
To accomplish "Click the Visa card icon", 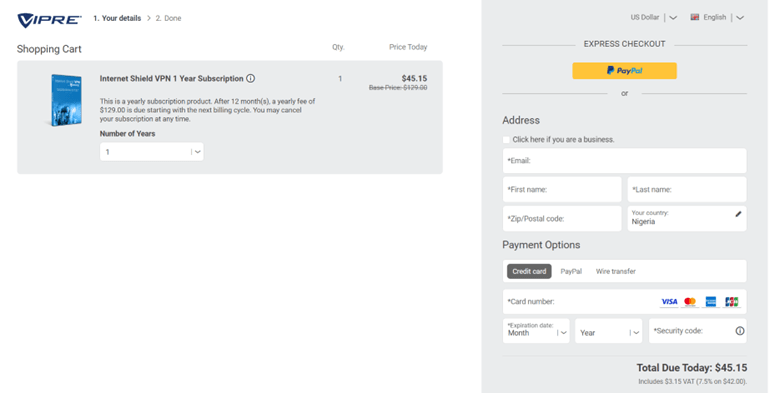I will [669, 301].
